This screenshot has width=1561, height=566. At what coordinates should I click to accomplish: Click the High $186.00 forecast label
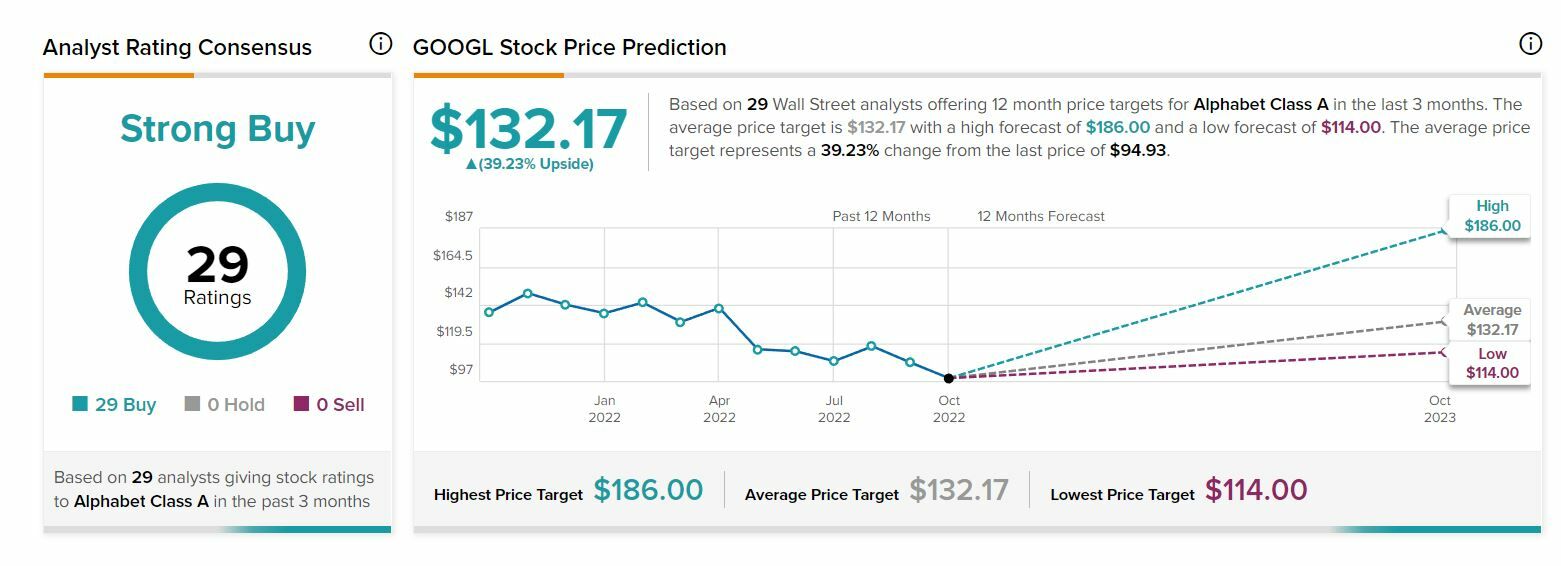[x=1491, y=216]
